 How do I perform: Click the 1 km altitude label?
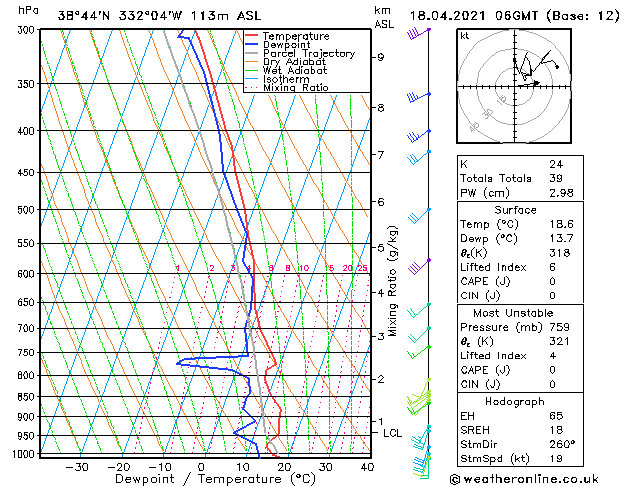380,421
